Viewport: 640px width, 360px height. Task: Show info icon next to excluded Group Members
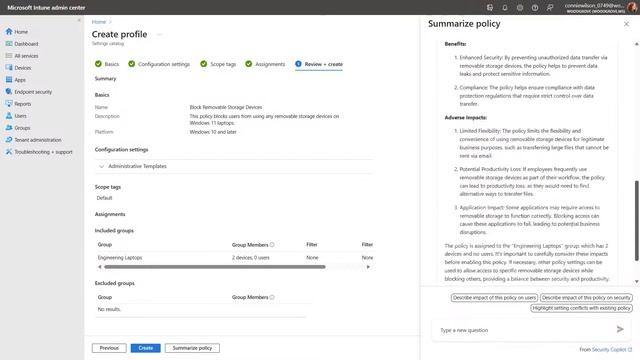272,297
